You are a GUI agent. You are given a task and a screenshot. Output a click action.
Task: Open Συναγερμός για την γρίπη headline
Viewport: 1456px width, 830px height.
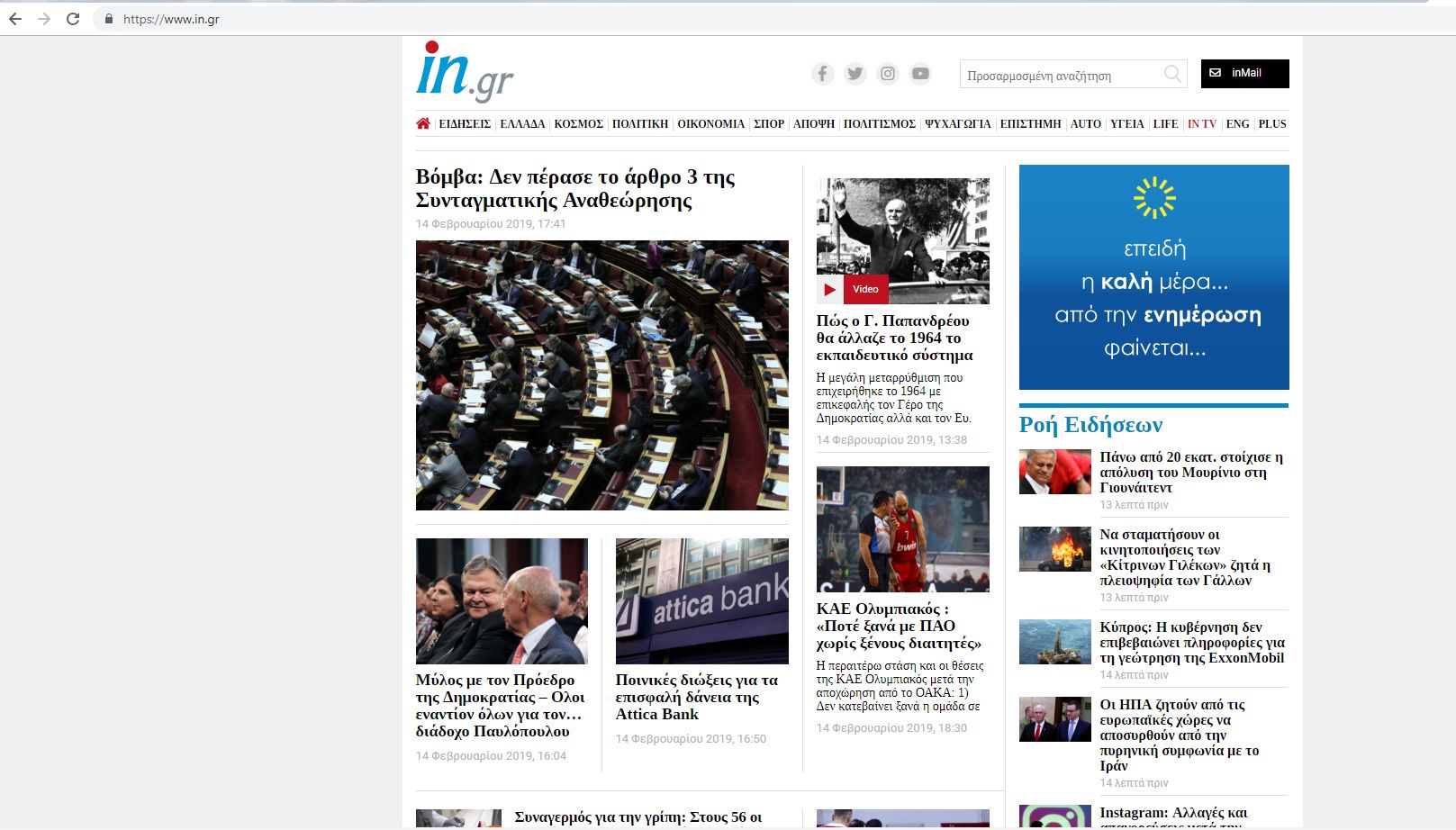coord(638,817)
